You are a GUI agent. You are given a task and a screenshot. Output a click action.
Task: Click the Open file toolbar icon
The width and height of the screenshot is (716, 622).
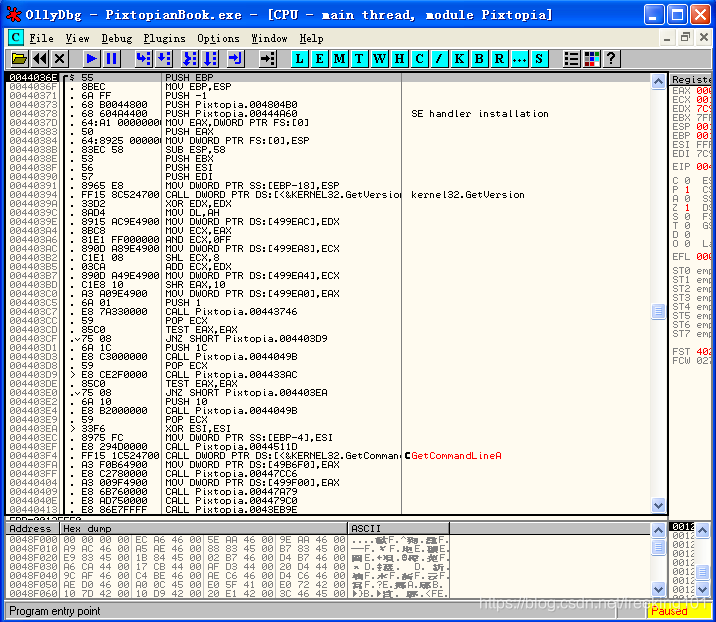[20, 58]
